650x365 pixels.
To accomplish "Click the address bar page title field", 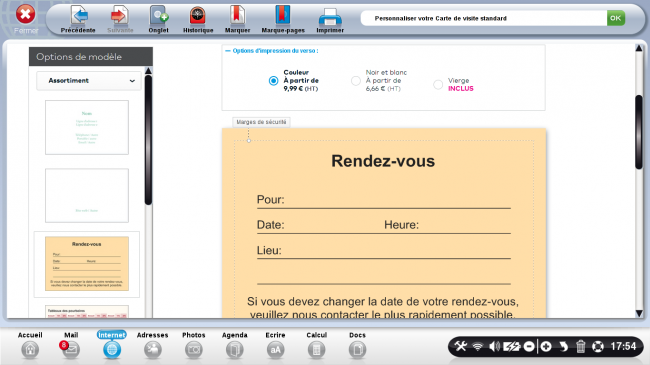I will coord(484,18).
